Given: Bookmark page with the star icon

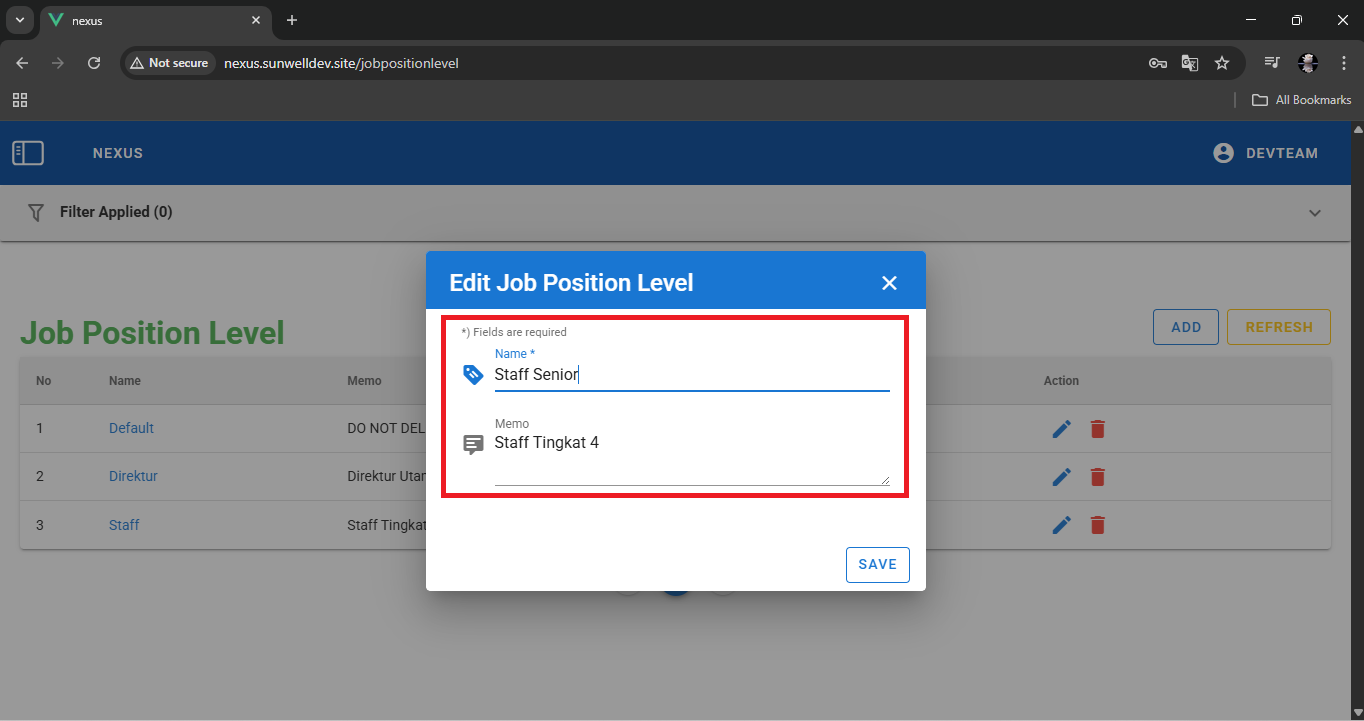Looking at the screenshot, I should click(1222, 63).
